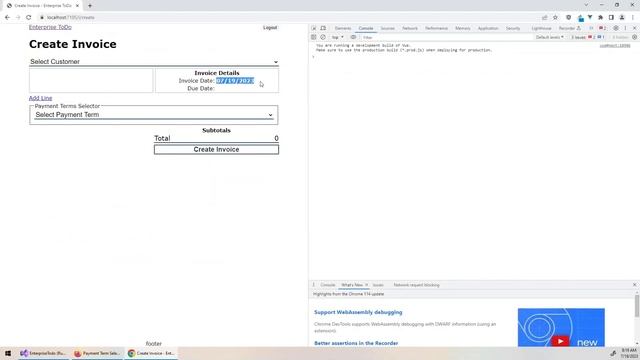Toggle the DevTools inspect element picker
Viewport: 640px width, 360px height.
pyautogui.click(x=313, y=28)
